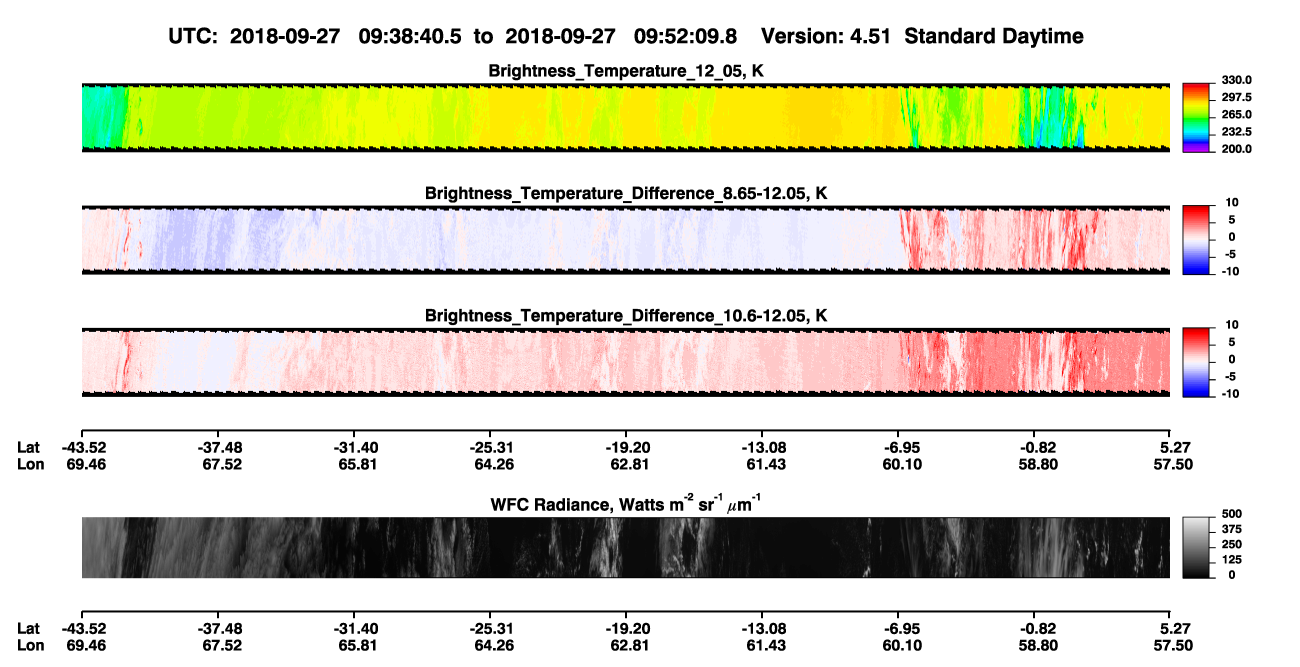1300x667 pixels.
Task: Select the Brightness_Temperature_Difference_8.65-12.05, K title
Action: pyautogui.click(x=626, y=193)
